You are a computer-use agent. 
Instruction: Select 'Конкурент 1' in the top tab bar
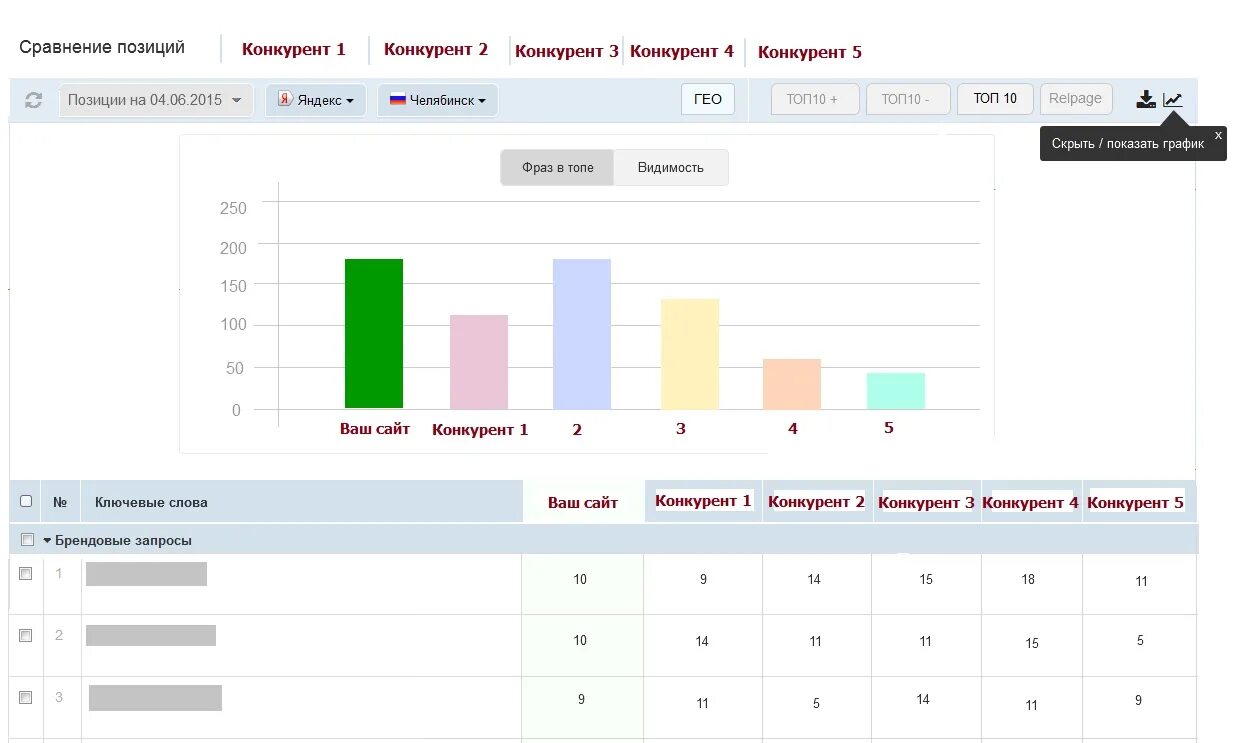294,49
